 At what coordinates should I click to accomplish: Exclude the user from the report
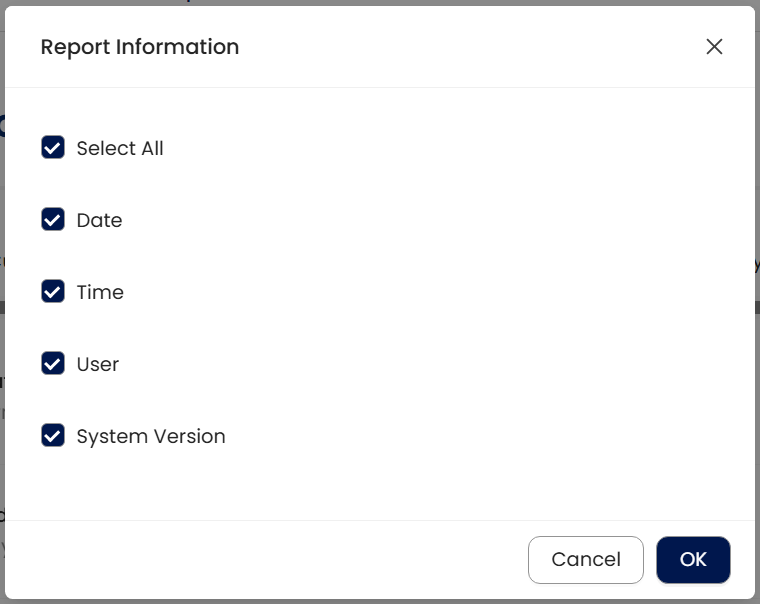click(x=53, y=364)
